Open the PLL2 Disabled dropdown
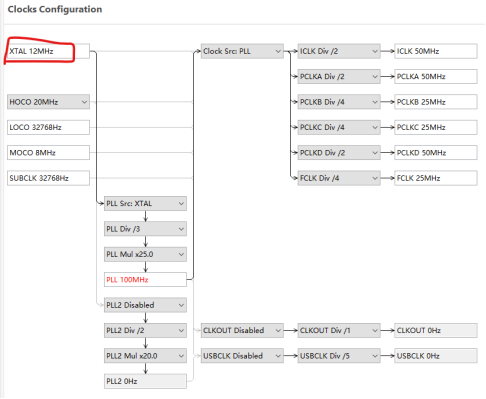 [145, 305]
